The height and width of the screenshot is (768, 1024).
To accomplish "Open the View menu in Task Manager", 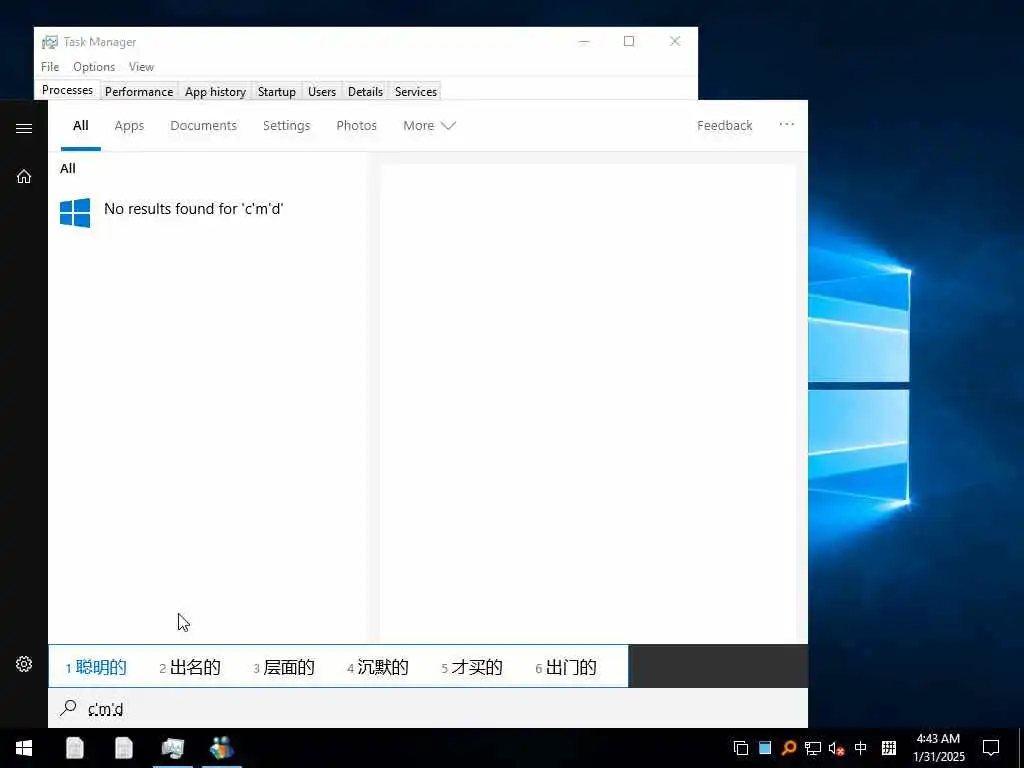I will 141,67.
